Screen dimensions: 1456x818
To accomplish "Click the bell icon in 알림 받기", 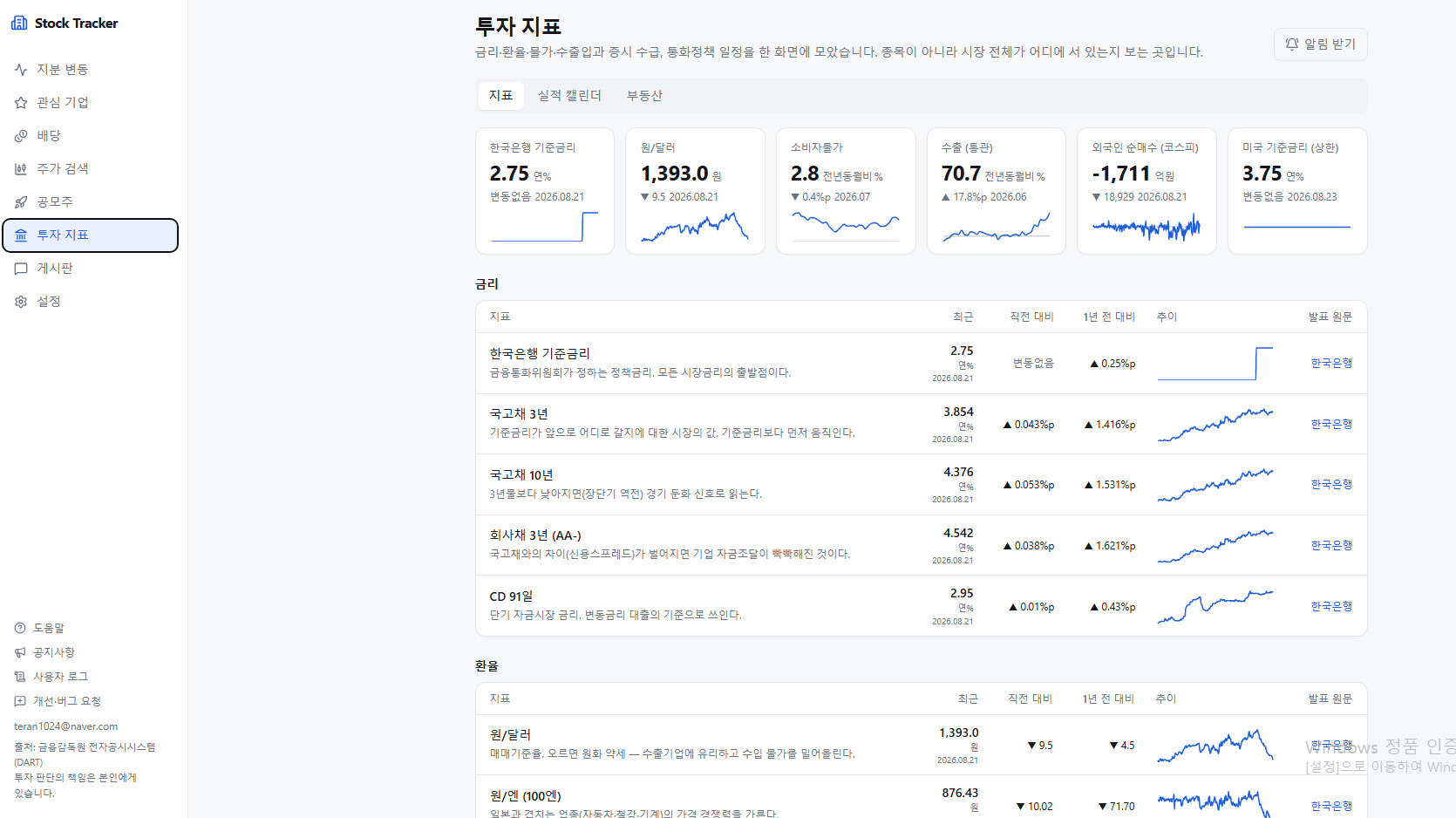I will [1292, 44].
